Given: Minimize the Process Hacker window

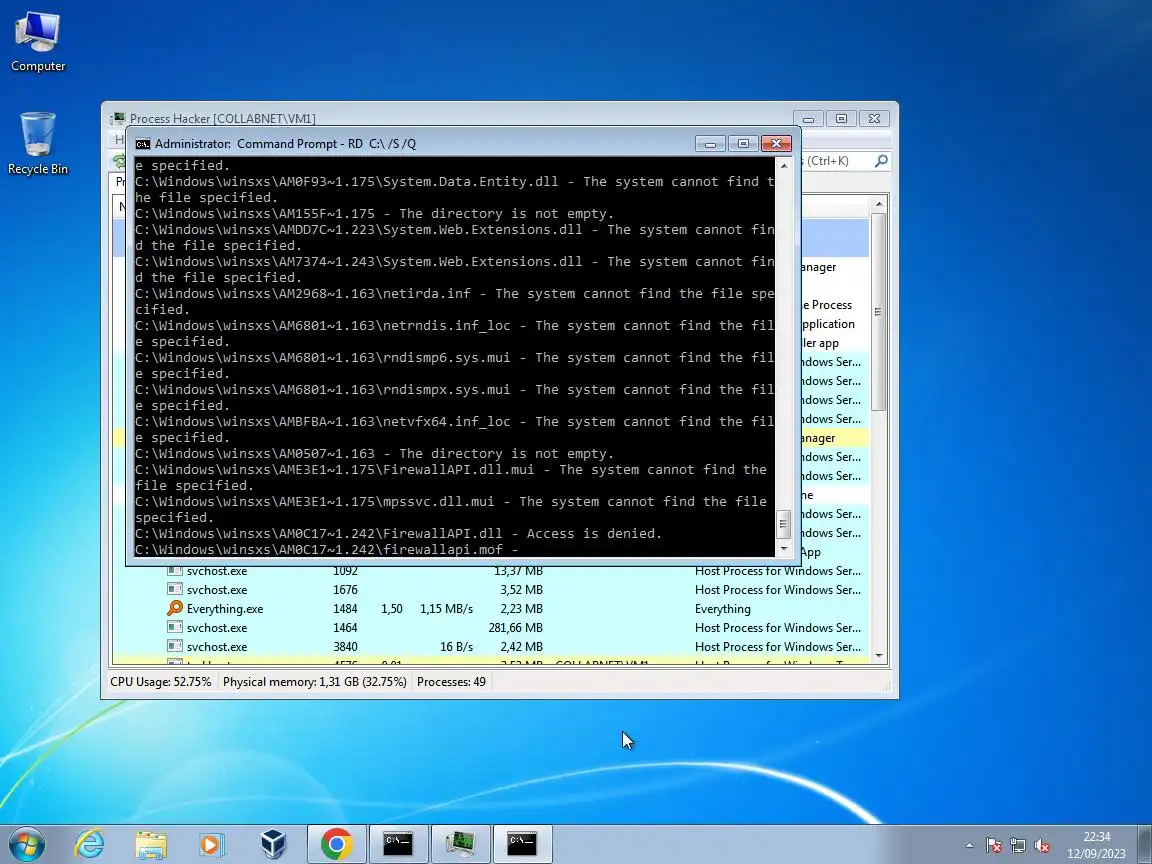Looking at the screenshot, I should pyautogui.click(x=808, y=118).
